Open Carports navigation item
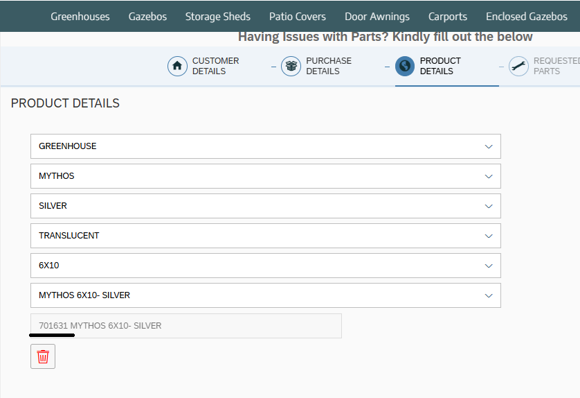 click(448, 17)
